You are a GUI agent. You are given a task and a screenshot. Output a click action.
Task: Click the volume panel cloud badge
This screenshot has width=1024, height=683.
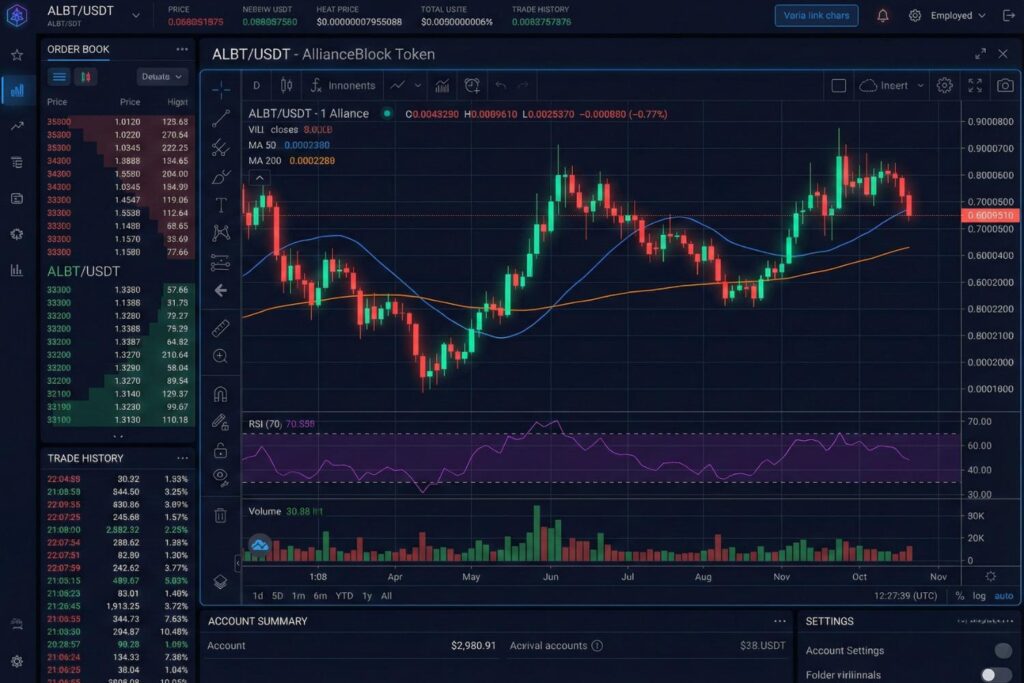click(x=259, y=544)
